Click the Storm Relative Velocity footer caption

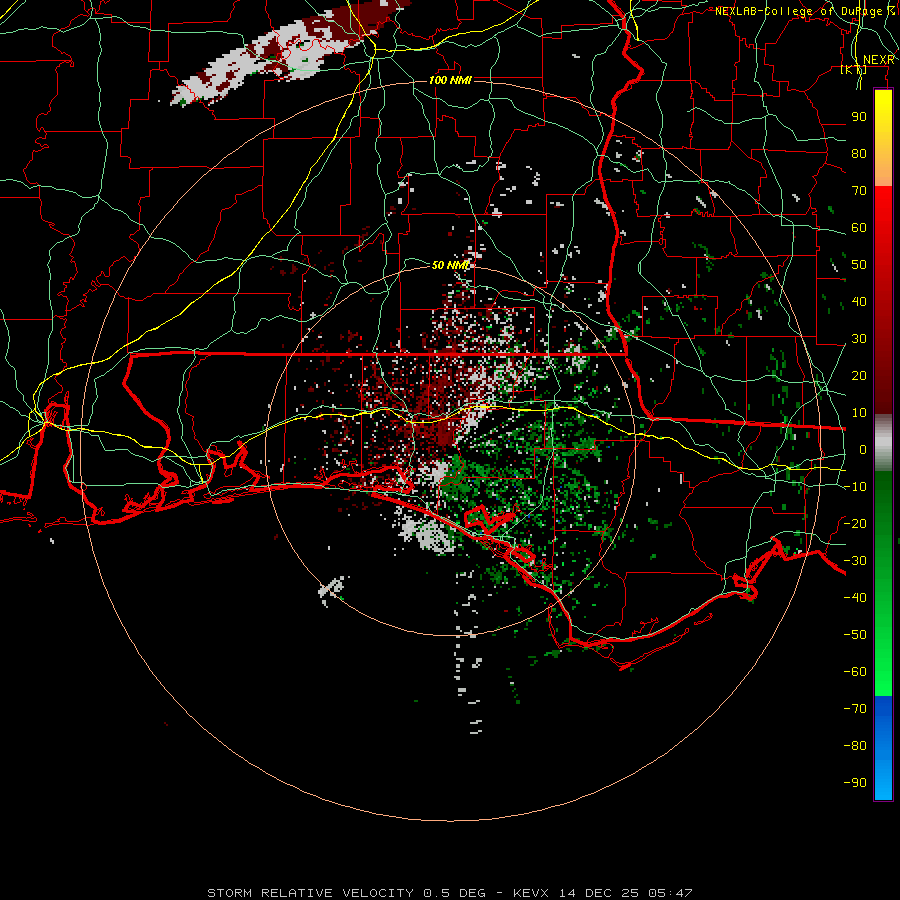point(449,893)
